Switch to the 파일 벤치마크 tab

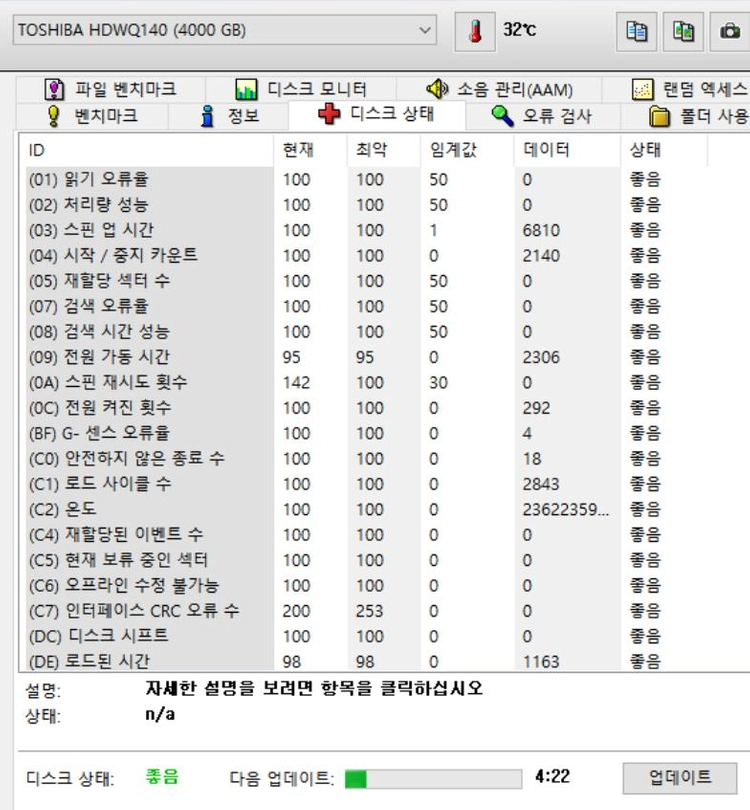(111, 89)
